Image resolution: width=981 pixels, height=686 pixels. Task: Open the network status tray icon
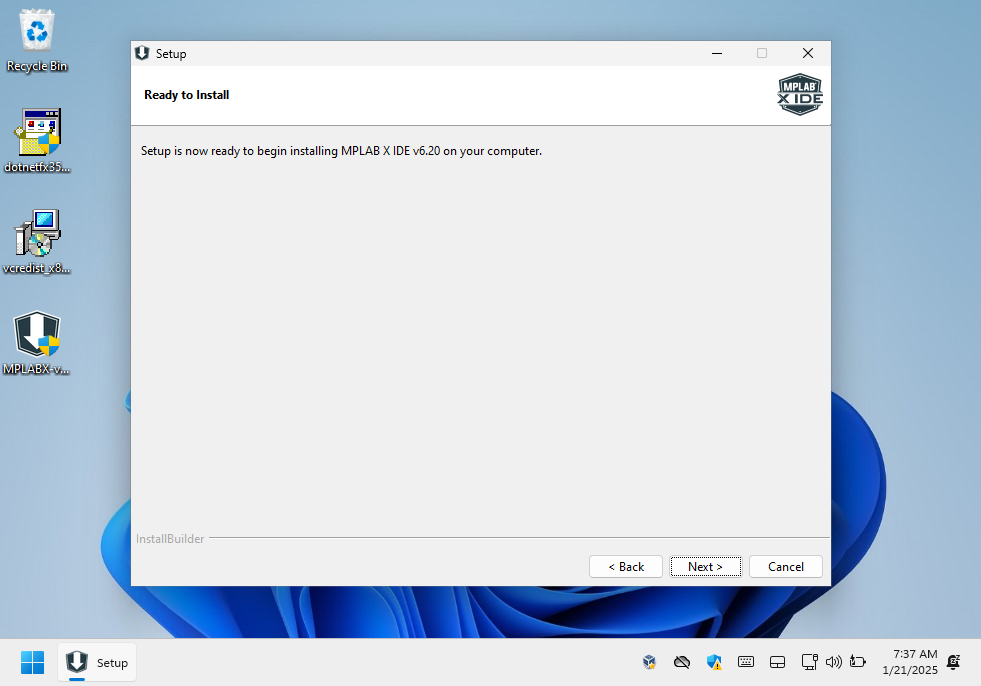pos(810,662)
